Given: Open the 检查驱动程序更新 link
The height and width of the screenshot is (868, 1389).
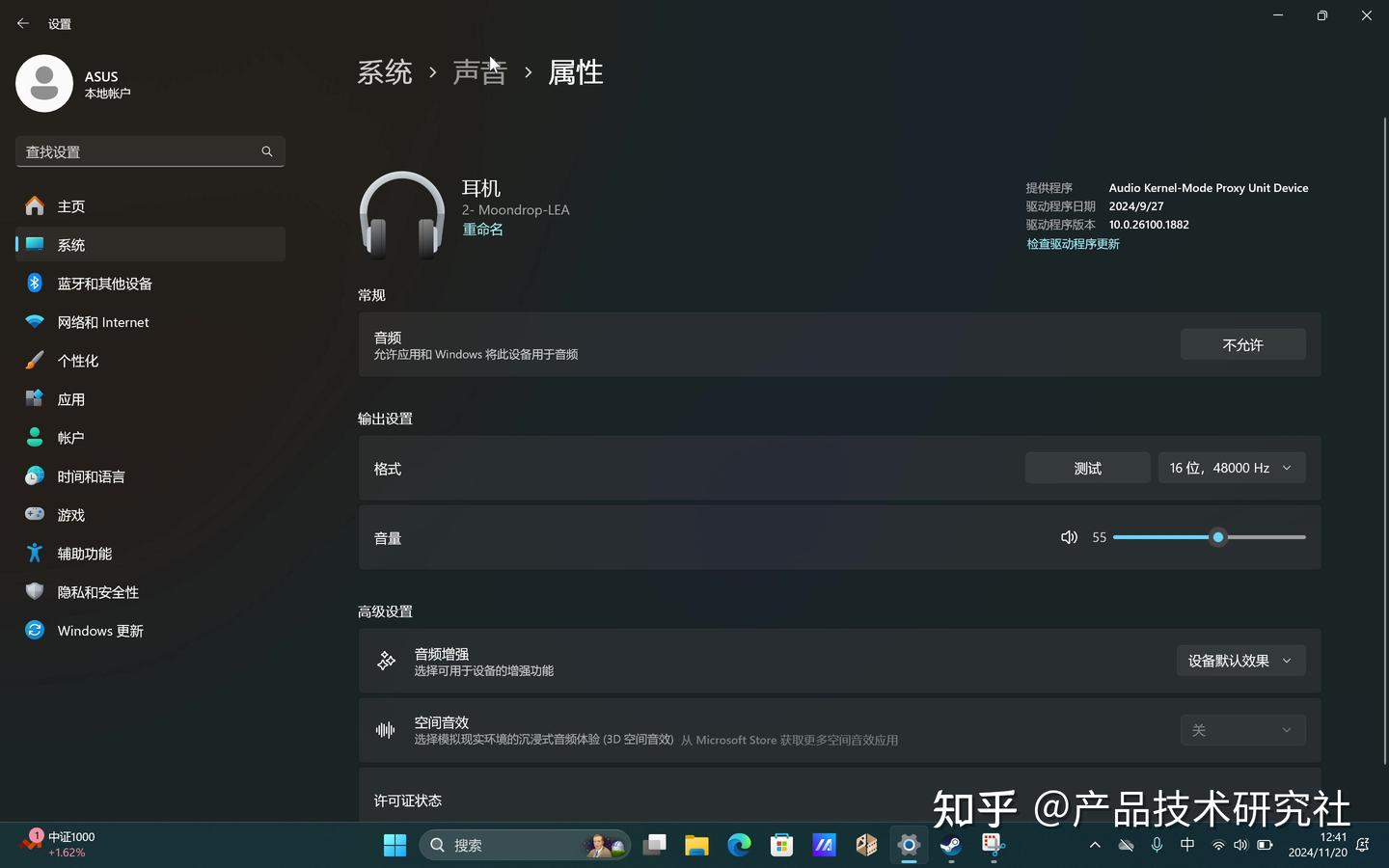Looking at the screenshot, I should pos(1073,243).
